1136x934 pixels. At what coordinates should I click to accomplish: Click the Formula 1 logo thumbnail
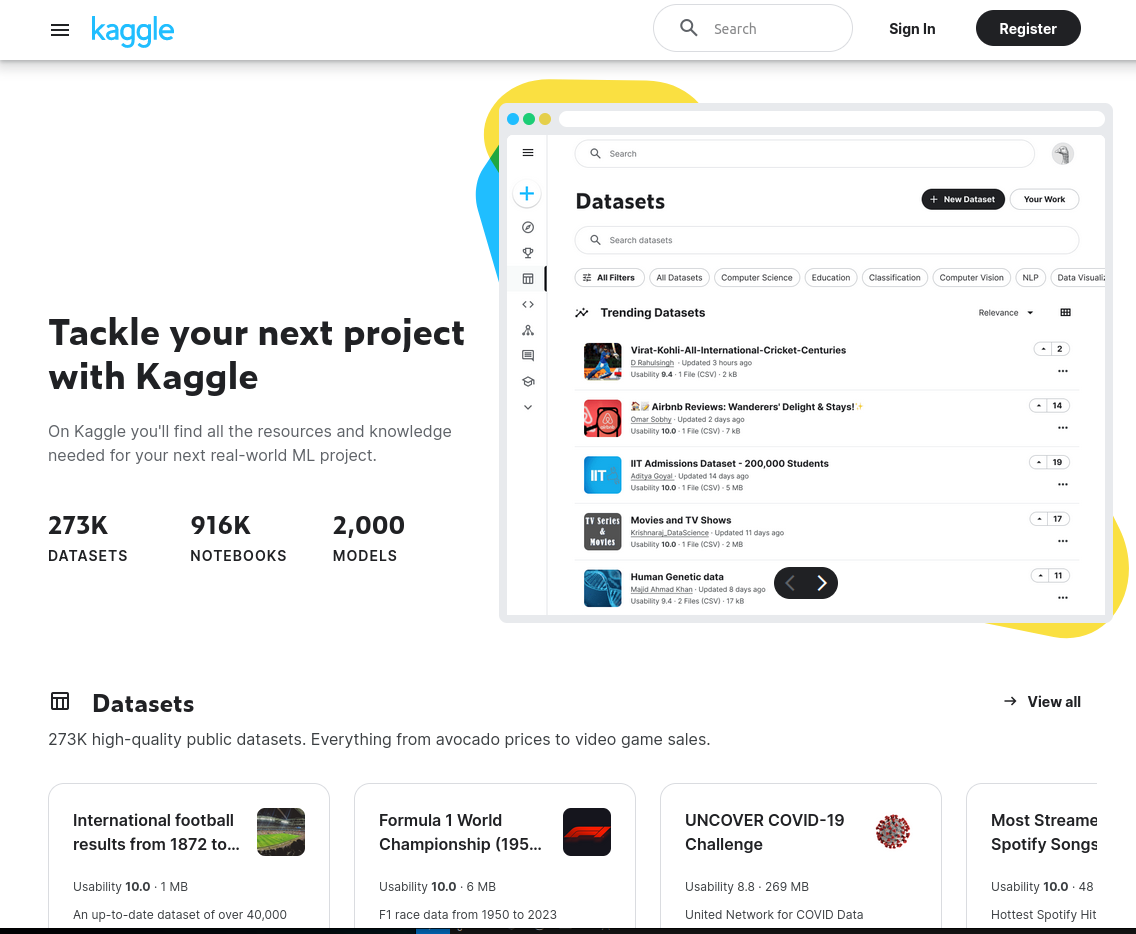point(587,832)
